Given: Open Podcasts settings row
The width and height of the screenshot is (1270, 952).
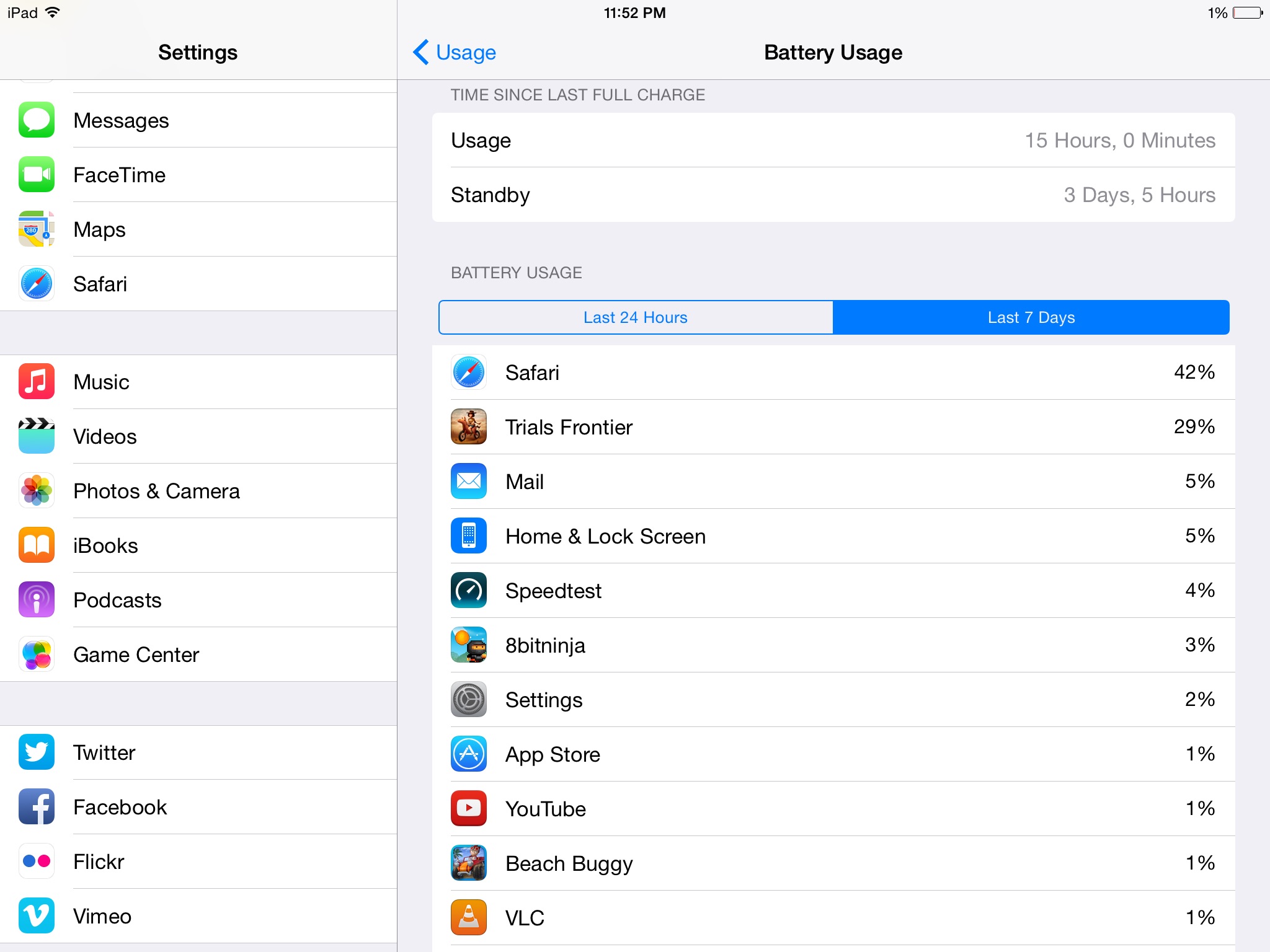Looking at the screenshot, I should click(x=198, y=600).
